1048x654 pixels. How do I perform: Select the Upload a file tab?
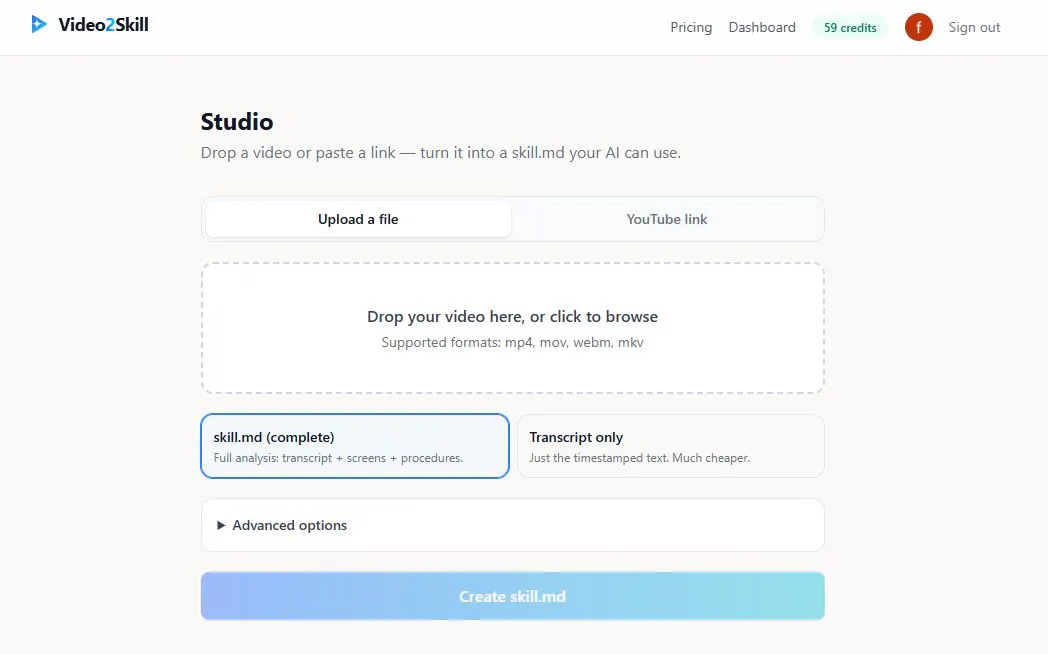click(358, 219)
